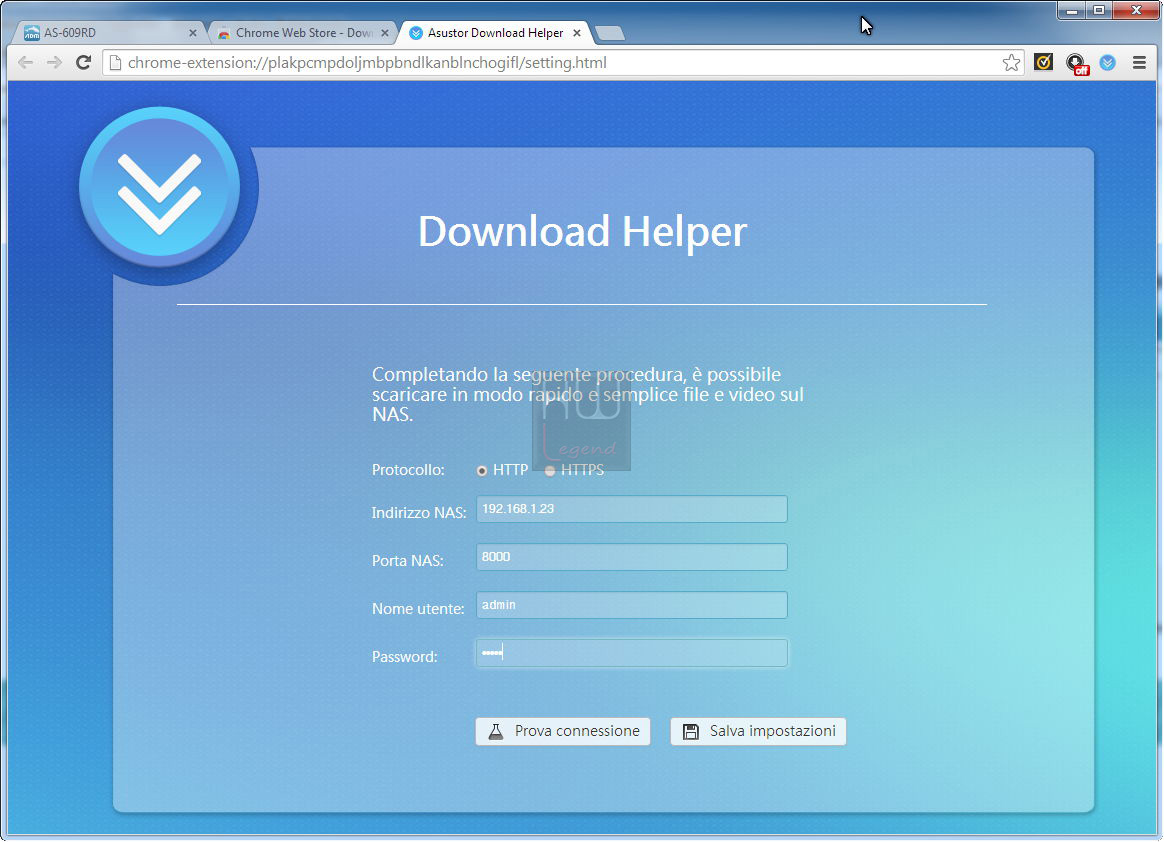This screenshot has height=842, width=1164.
Task: Click the Porta NAS input field
Action: coord(632,557)
